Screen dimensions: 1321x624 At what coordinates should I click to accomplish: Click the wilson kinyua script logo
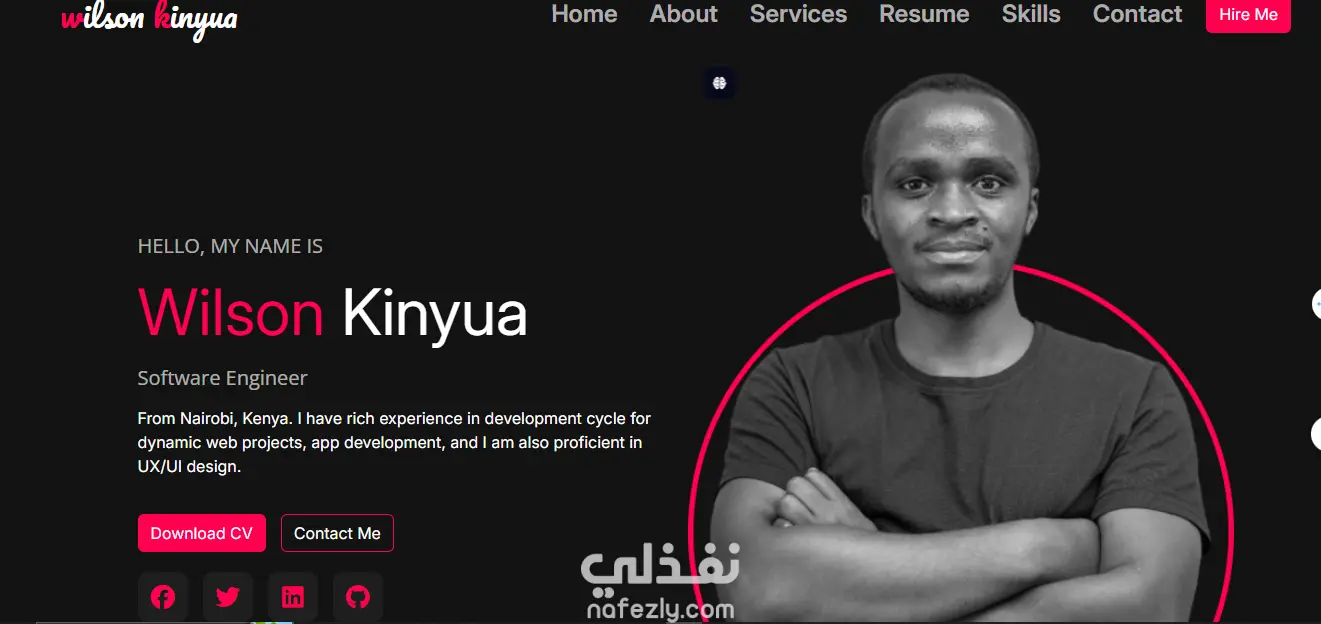(150, 18)
